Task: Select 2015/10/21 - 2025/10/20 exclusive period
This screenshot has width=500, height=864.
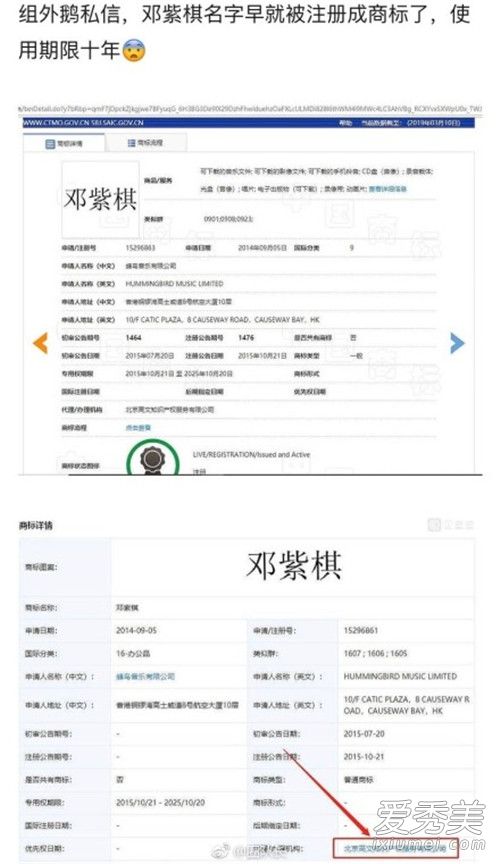Action: click(x=160, y=803)
